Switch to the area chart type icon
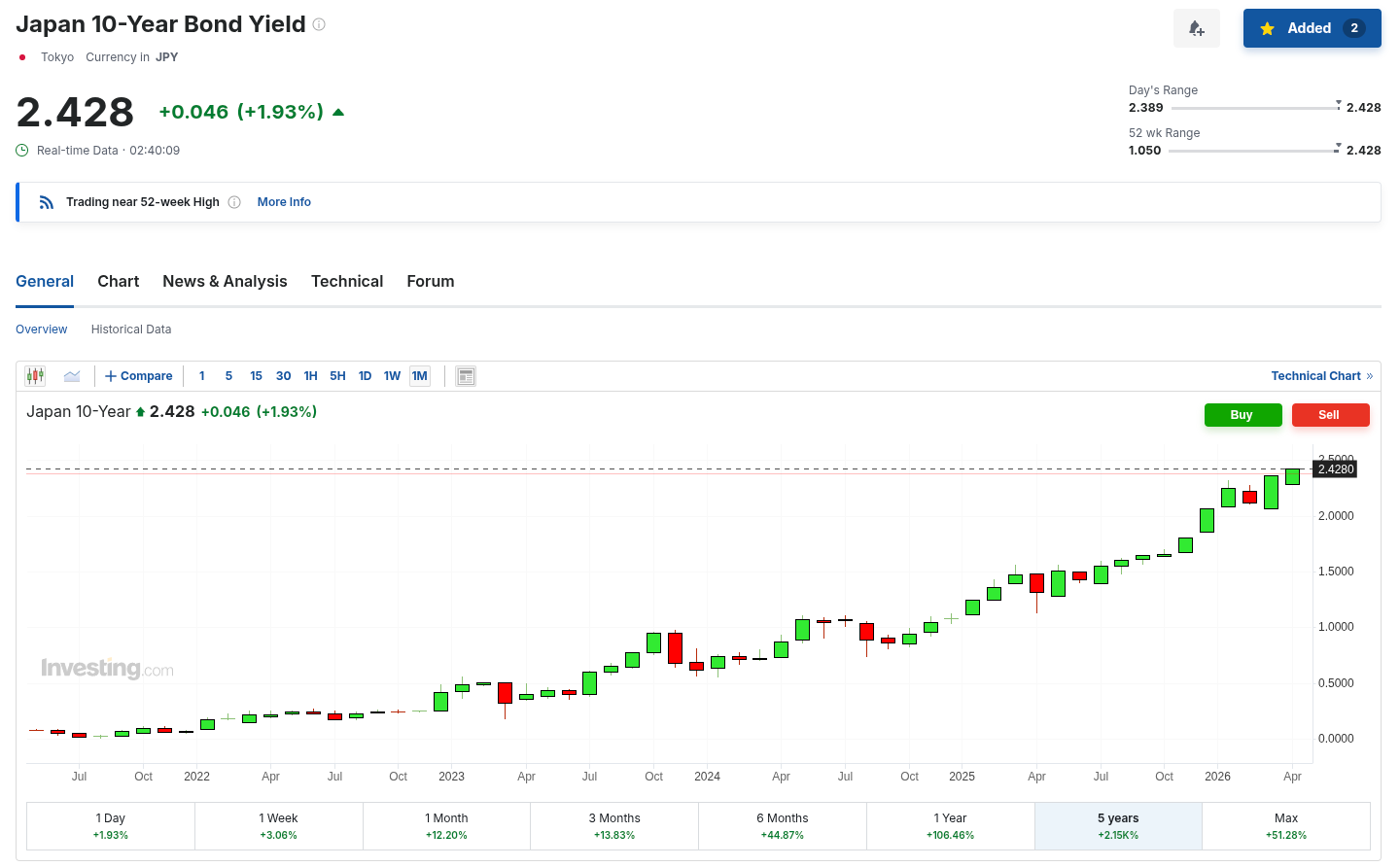The height and width of the screenshot is (867, 1400). (72, 376)
